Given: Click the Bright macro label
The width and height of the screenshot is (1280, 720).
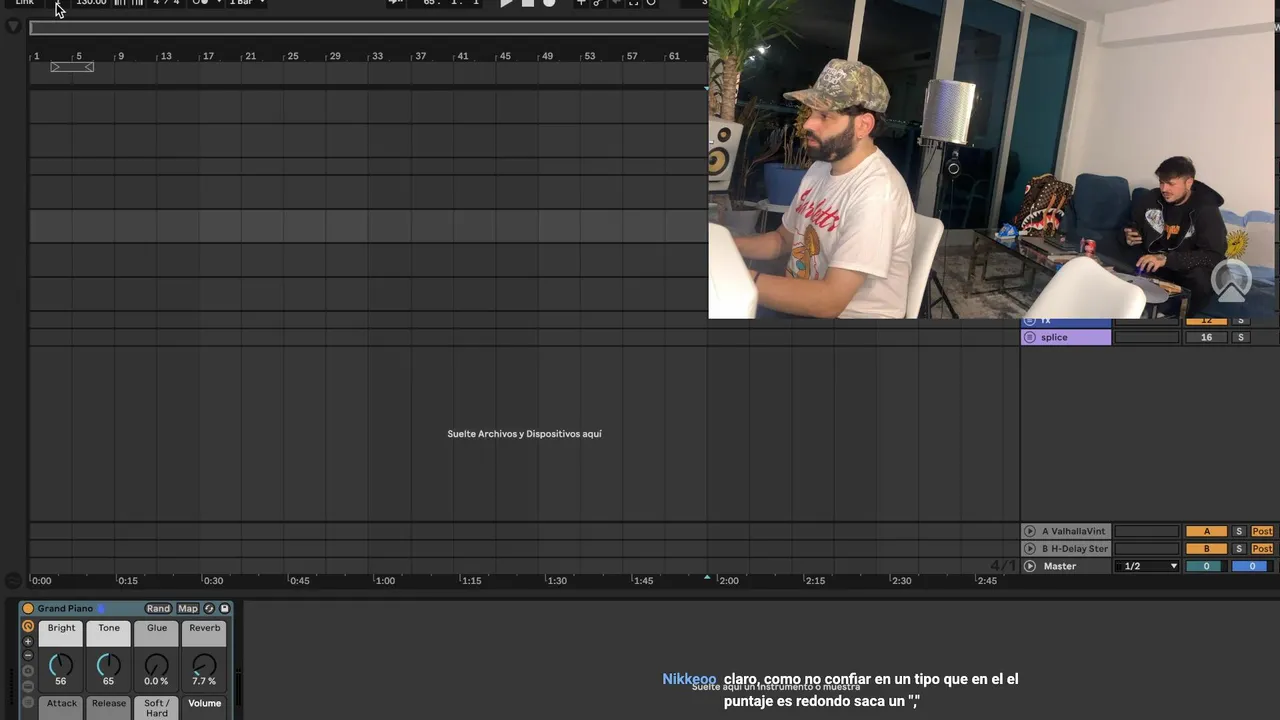Looking at the screenshot, I should [x=61, y=628].
